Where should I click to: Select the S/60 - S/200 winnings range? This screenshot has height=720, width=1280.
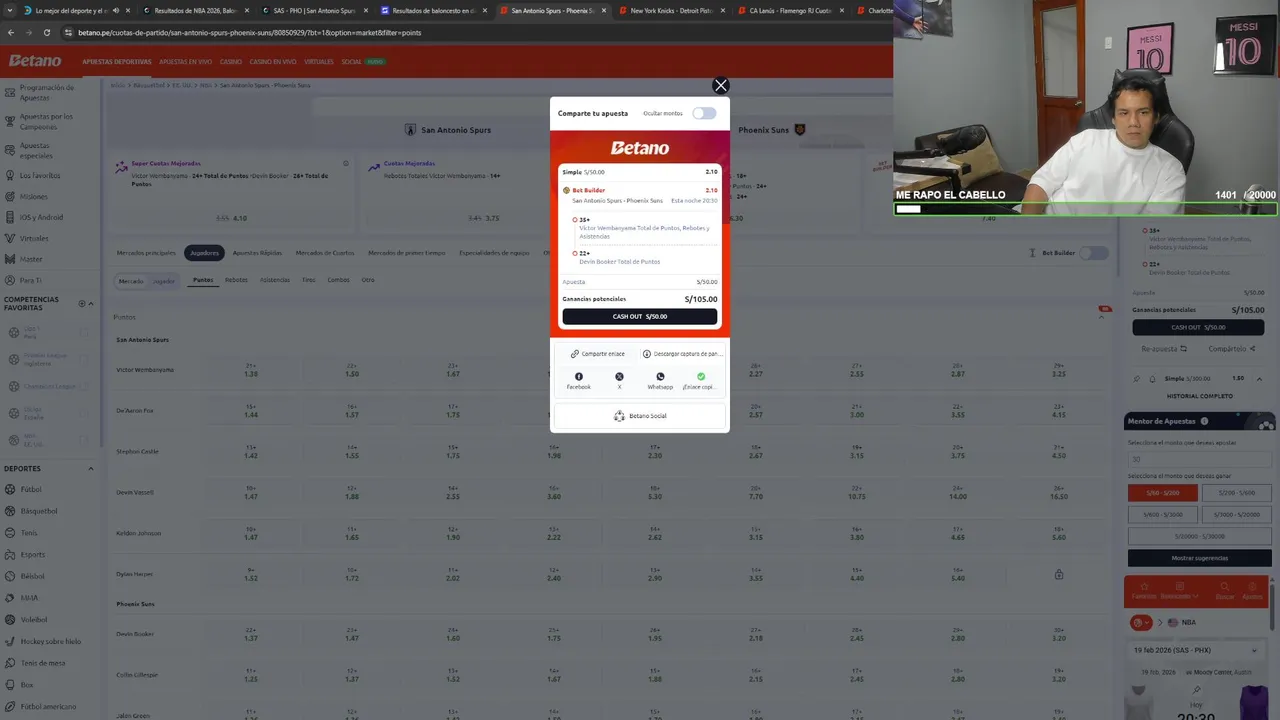coord(1163,493)
